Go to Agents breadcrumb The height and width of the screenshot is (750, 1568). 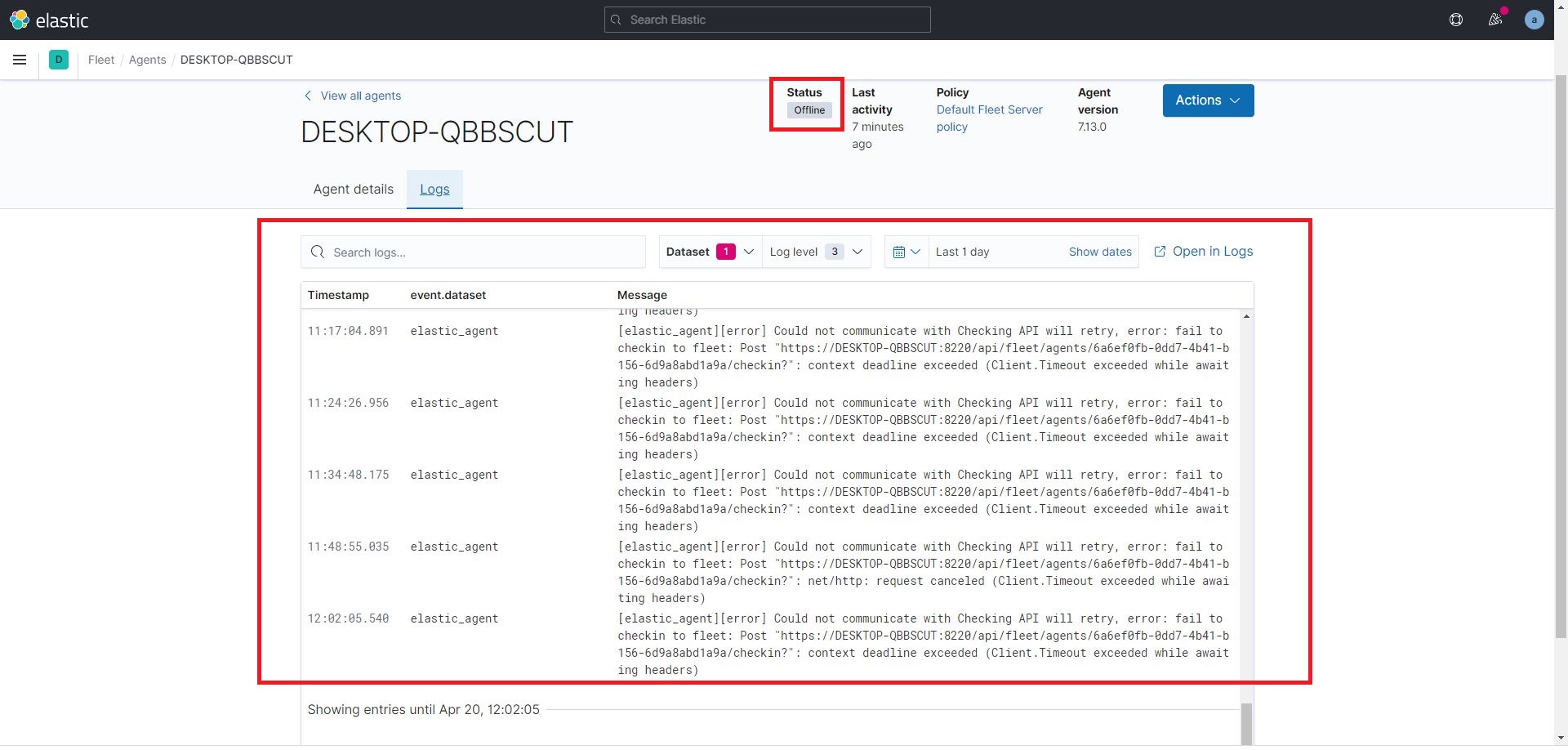[x=147, y=60]
